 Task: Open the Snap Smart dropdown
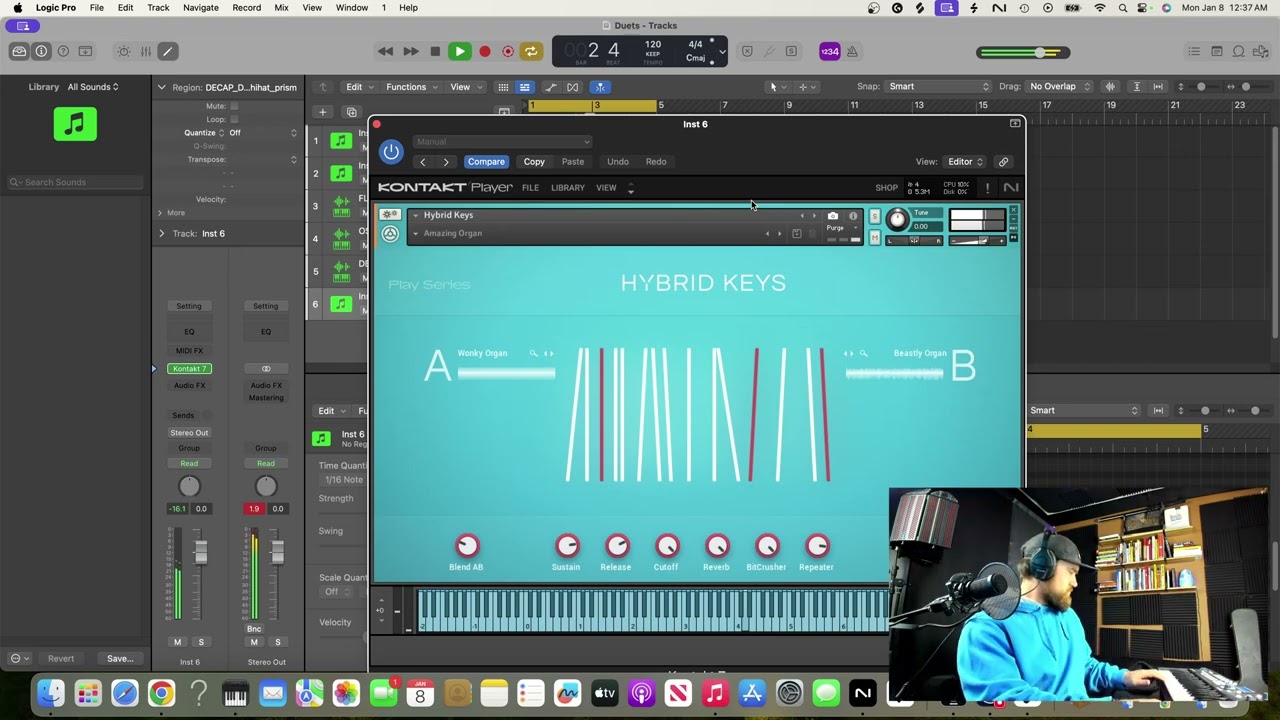pyautogui.click(x=939, y=87)
